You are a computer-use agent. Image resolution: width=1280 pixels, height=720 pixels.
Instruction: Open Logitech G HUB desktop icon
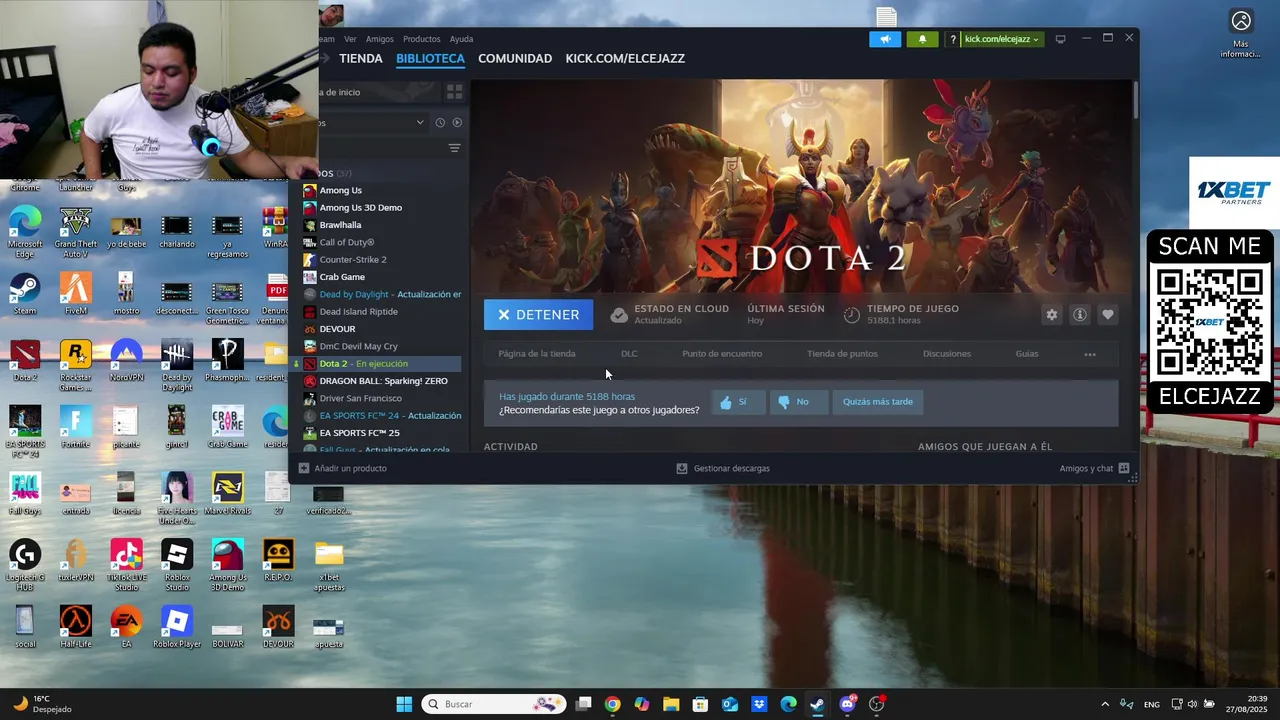[25, 565]
